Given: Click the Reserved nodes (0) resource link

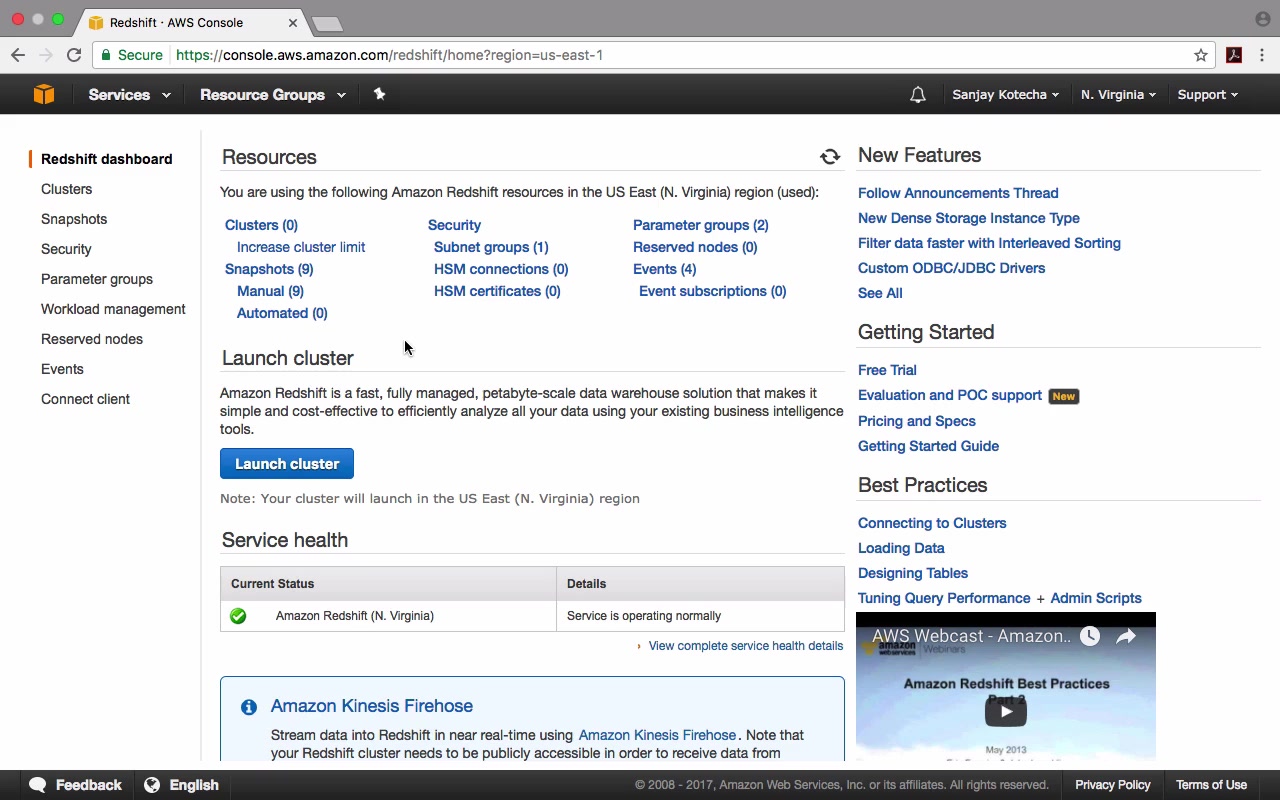Looking at the screenshot, I should click(695, 247).
